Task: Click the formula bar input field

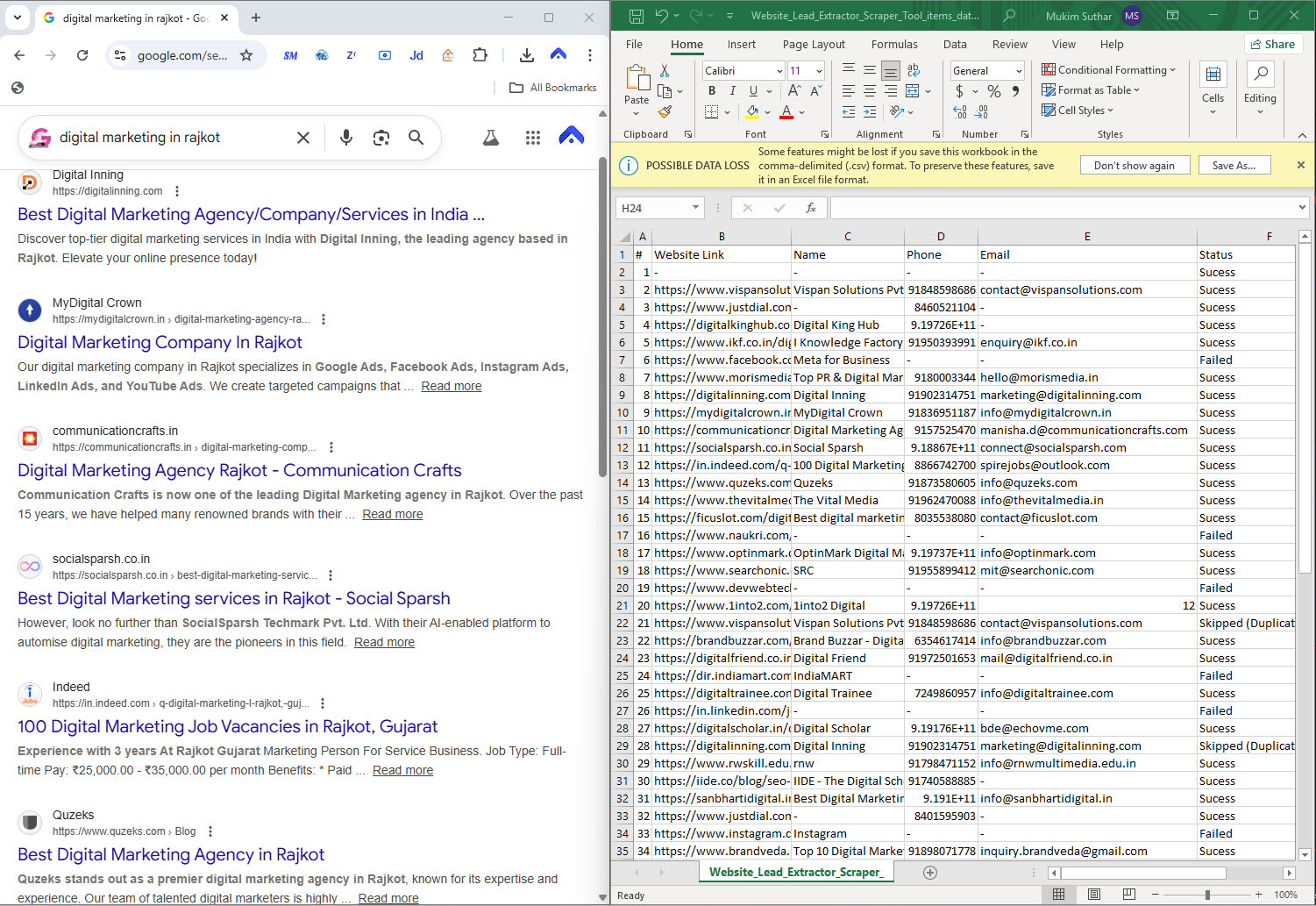Action: coord(1063,208)
